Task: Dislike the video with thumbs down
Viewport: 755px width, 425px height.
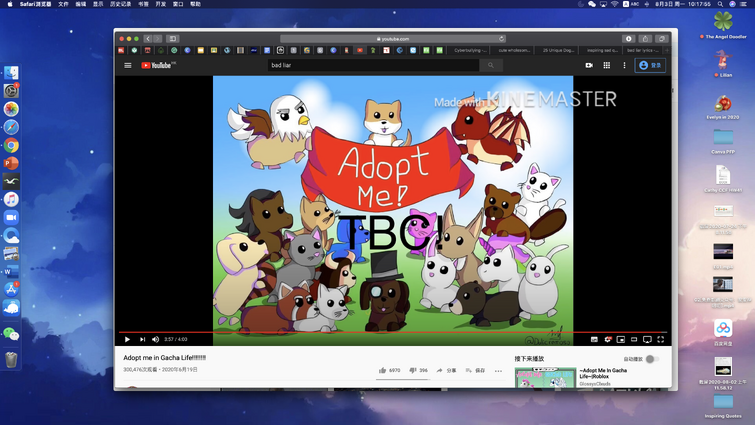Action: [418, 371]
